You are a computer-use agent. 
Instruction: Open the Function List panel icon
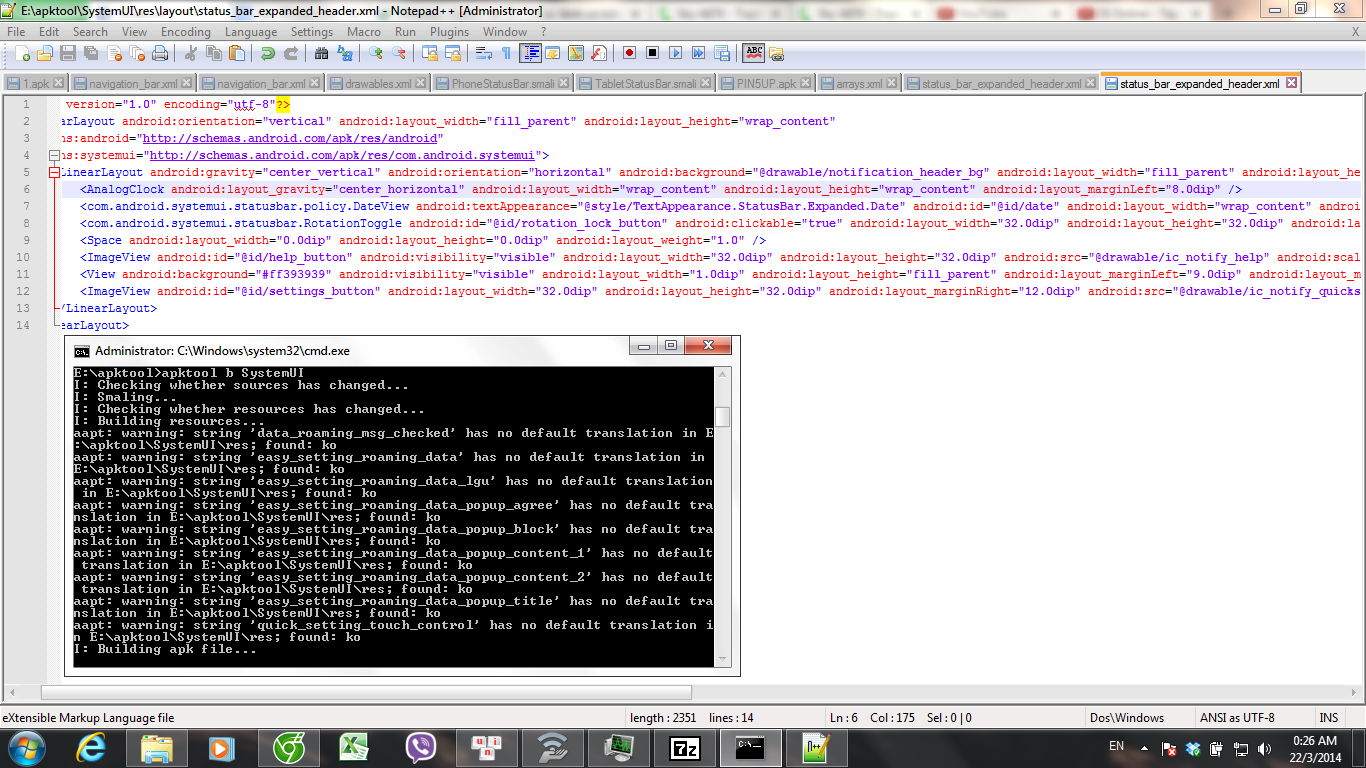tap(599, 53)
